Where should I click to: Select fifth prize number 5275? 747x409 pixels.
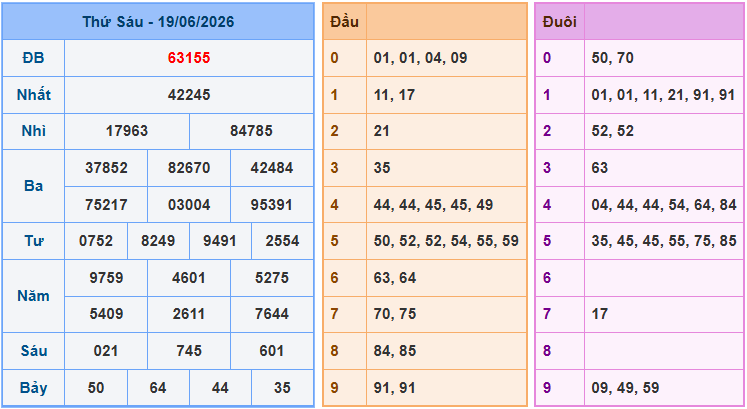[272, 278]
